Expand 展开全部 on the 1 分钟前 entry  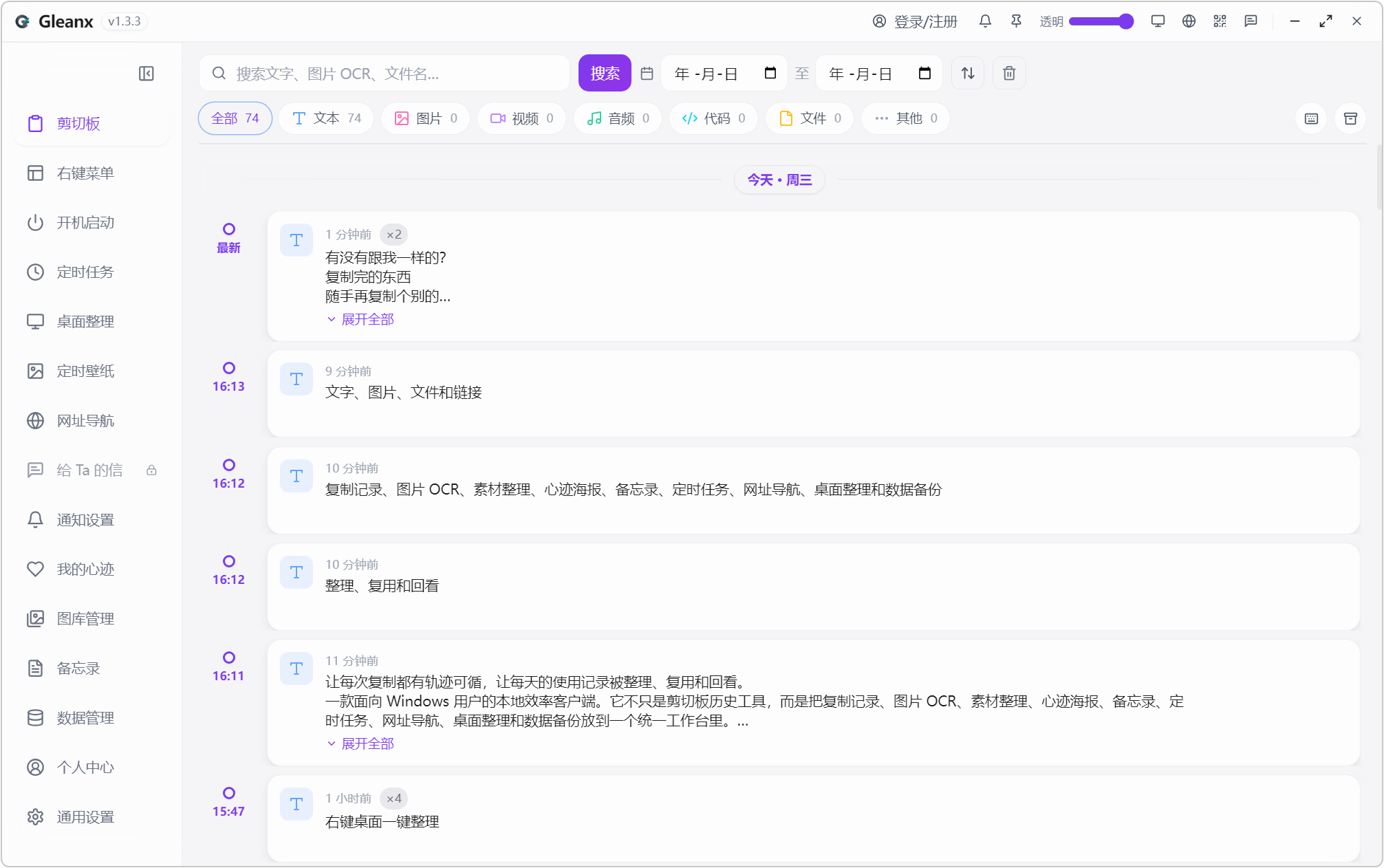pos(360,319)
